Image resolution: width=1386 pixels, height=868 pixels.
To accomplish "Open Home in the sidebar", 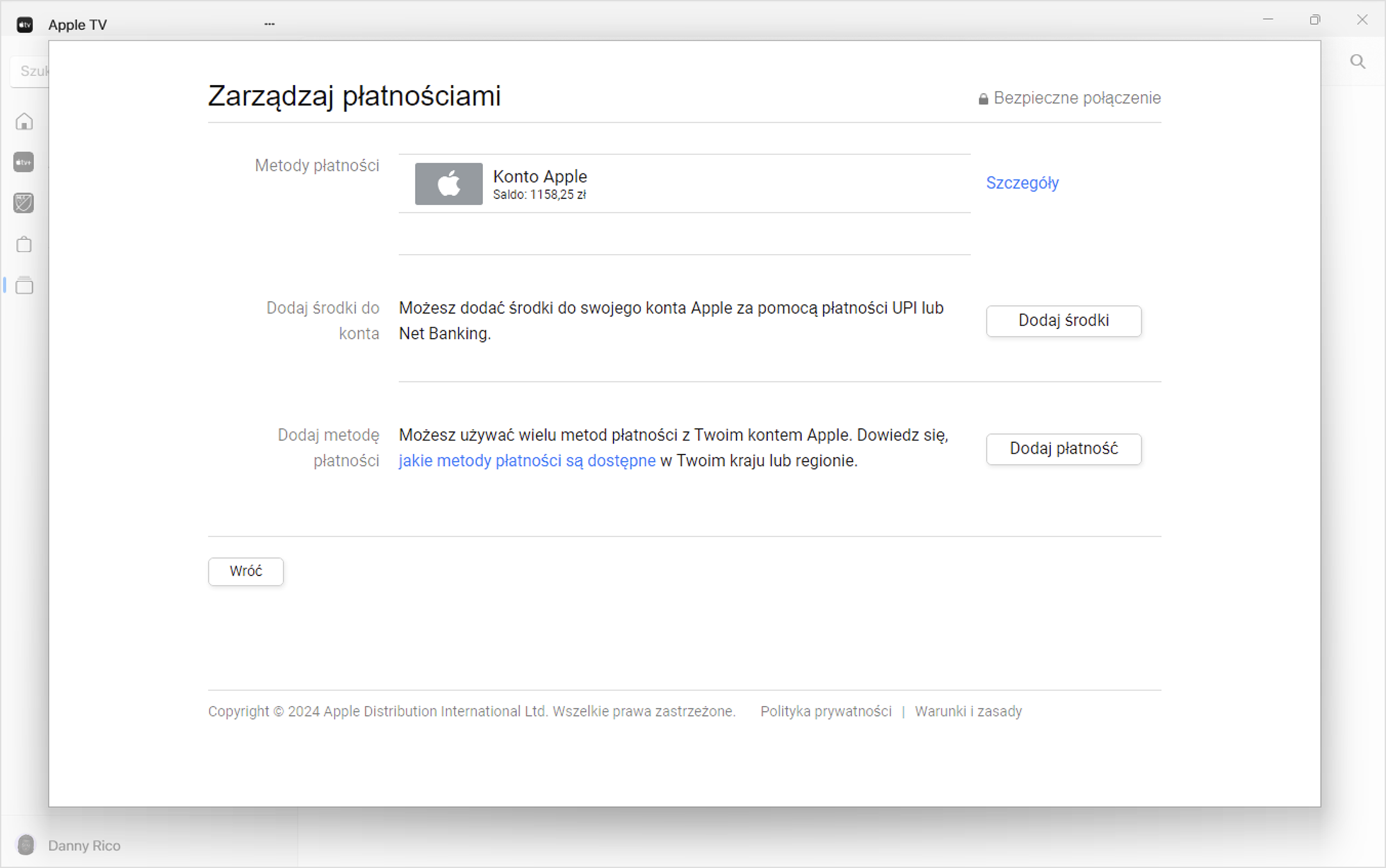I will pos(24,121).
